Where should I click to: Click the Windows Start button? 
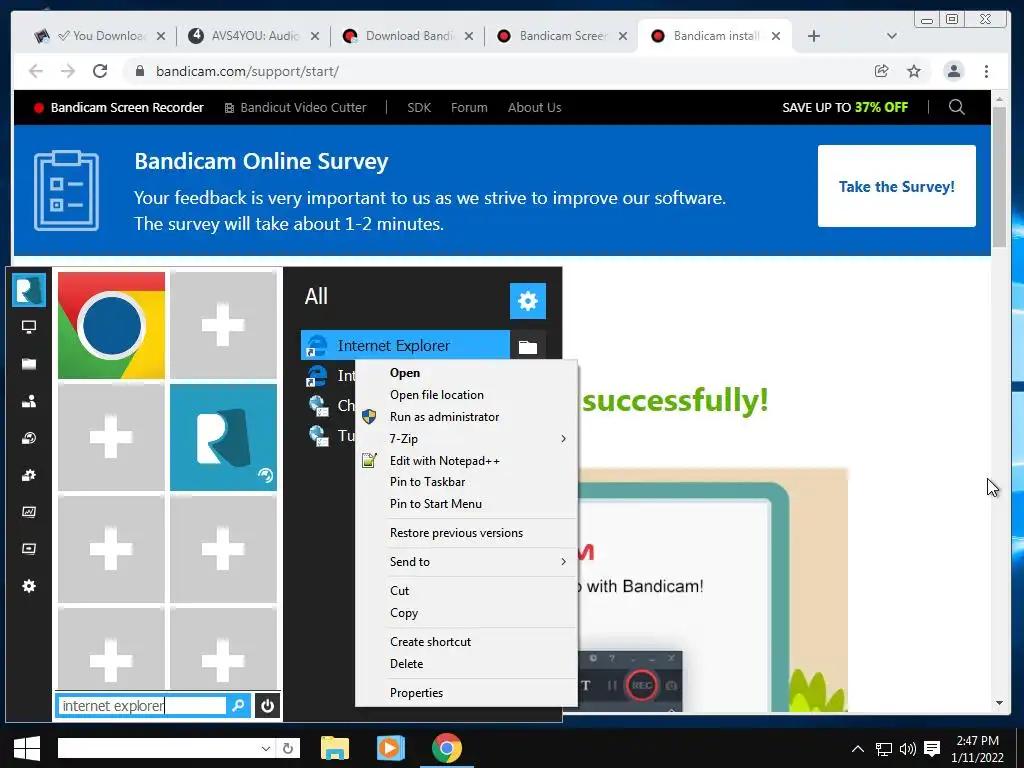click(27, 748)
